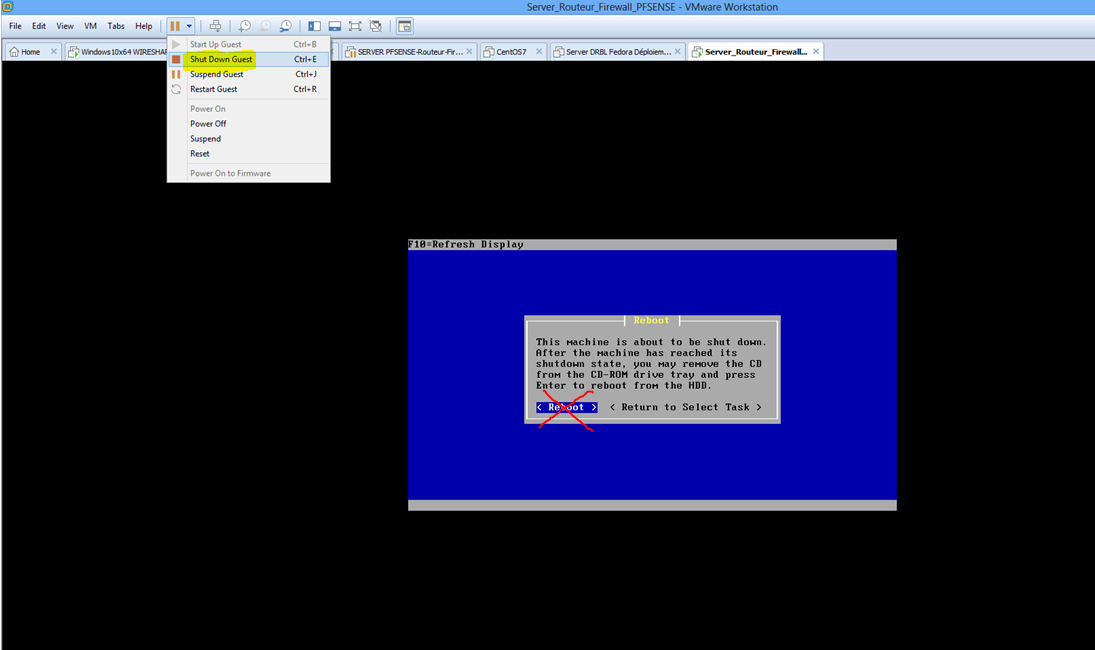Image resolution: width=1095 pixels, height=650 pixels.
Task: Toggle the library sidebar panel icon
Action: (314, 26)
